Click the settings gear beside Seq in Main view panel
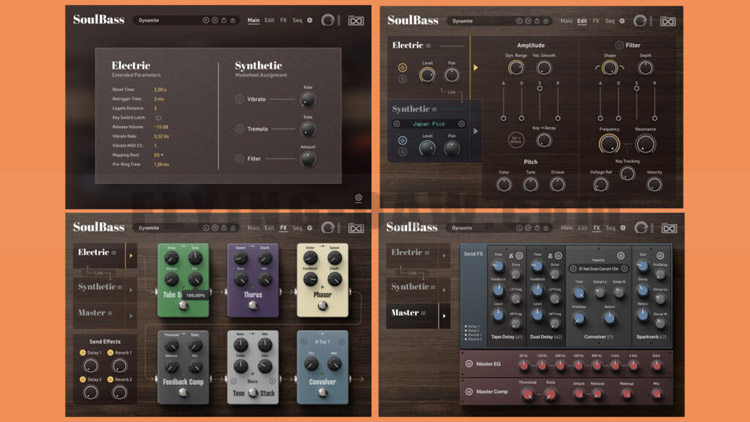This screenshot has width=750, height=422. point(309,20)
